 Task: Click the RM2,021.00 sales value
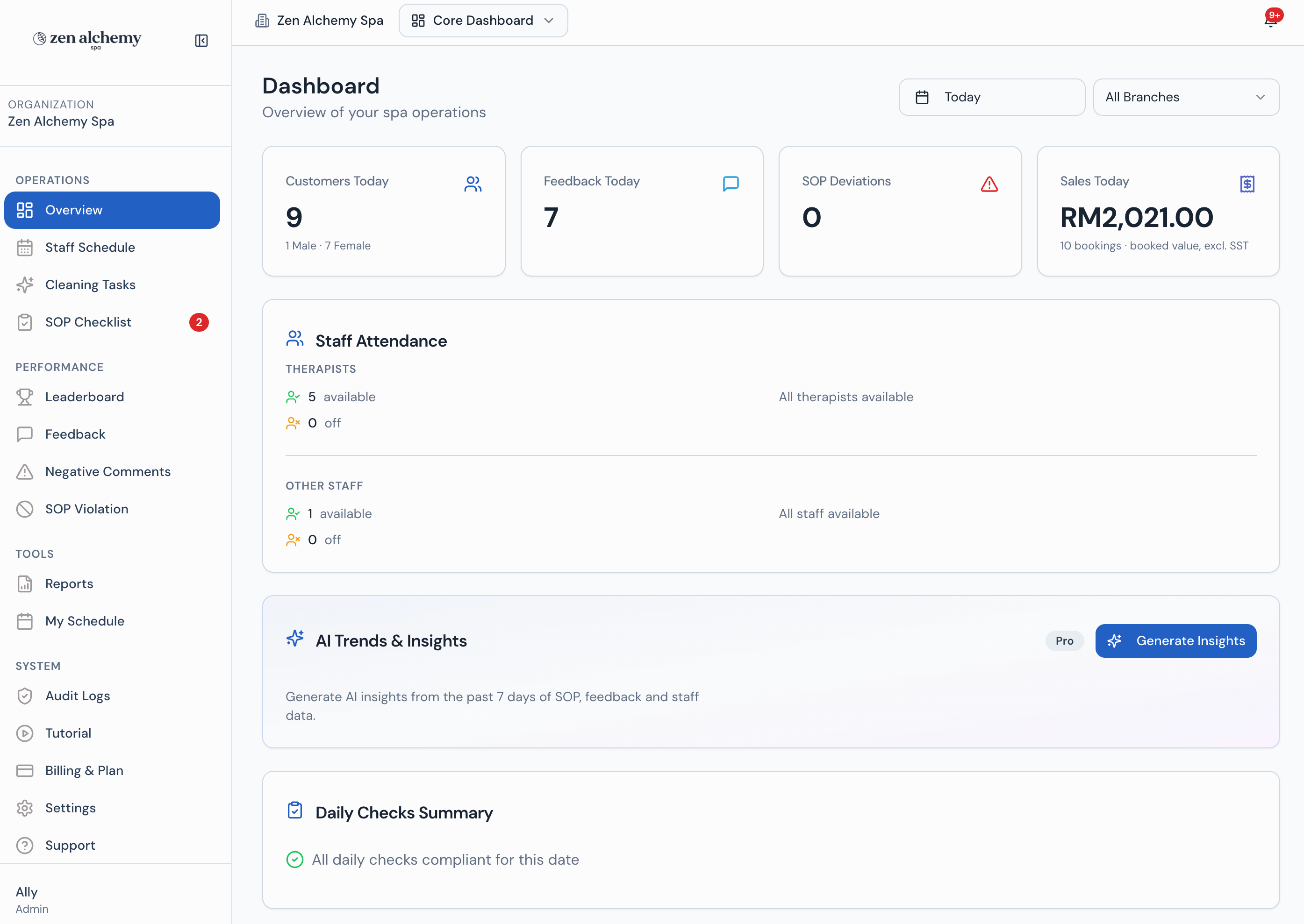(x=1136, y=217)
